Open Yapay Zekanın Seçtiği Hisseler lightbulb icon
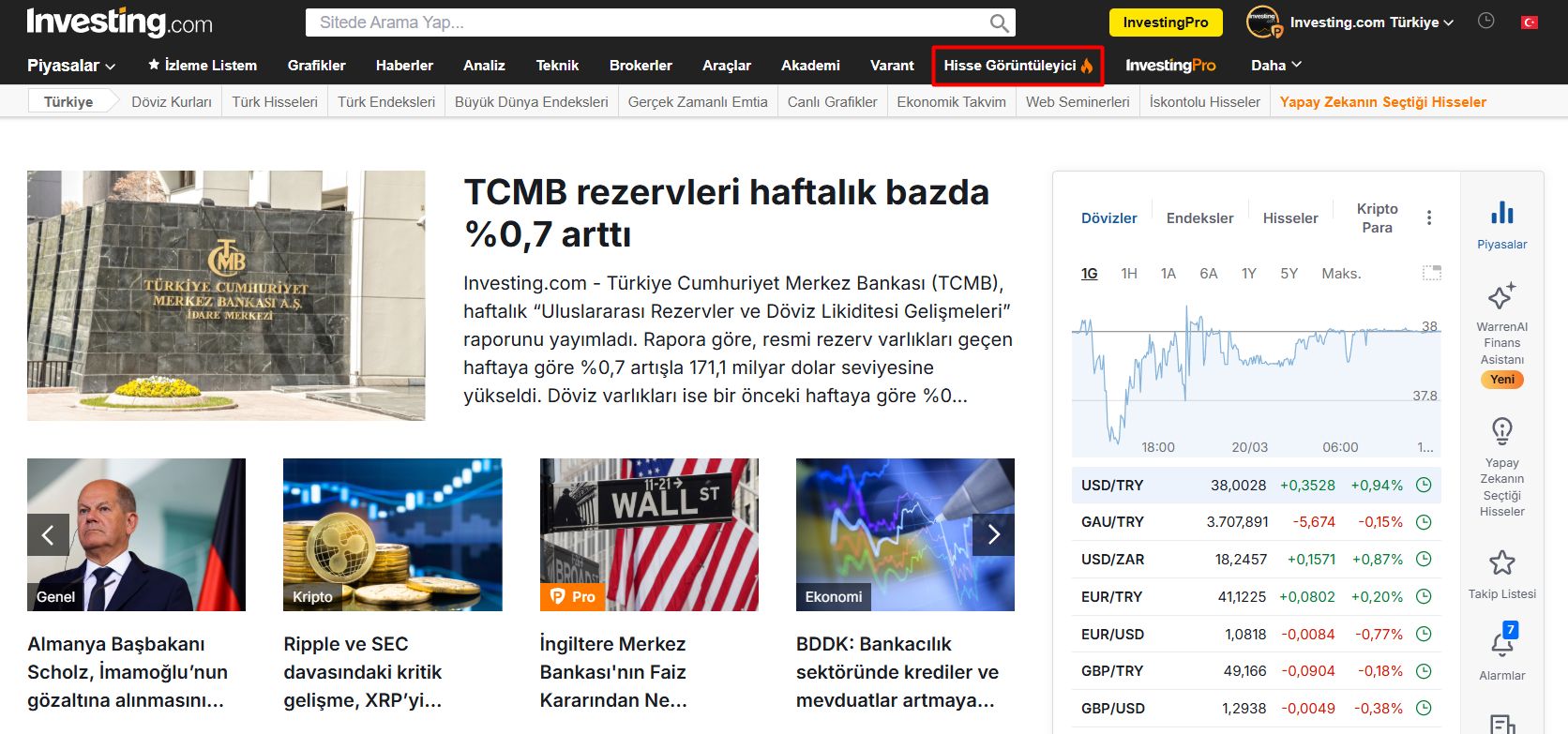1568x734 pixels. 1502,431
